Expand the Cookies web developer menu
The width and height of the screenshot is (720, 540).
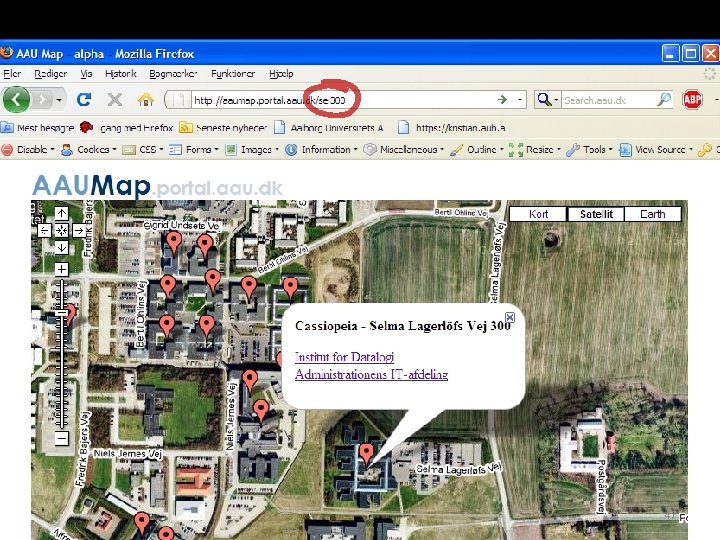89,150
